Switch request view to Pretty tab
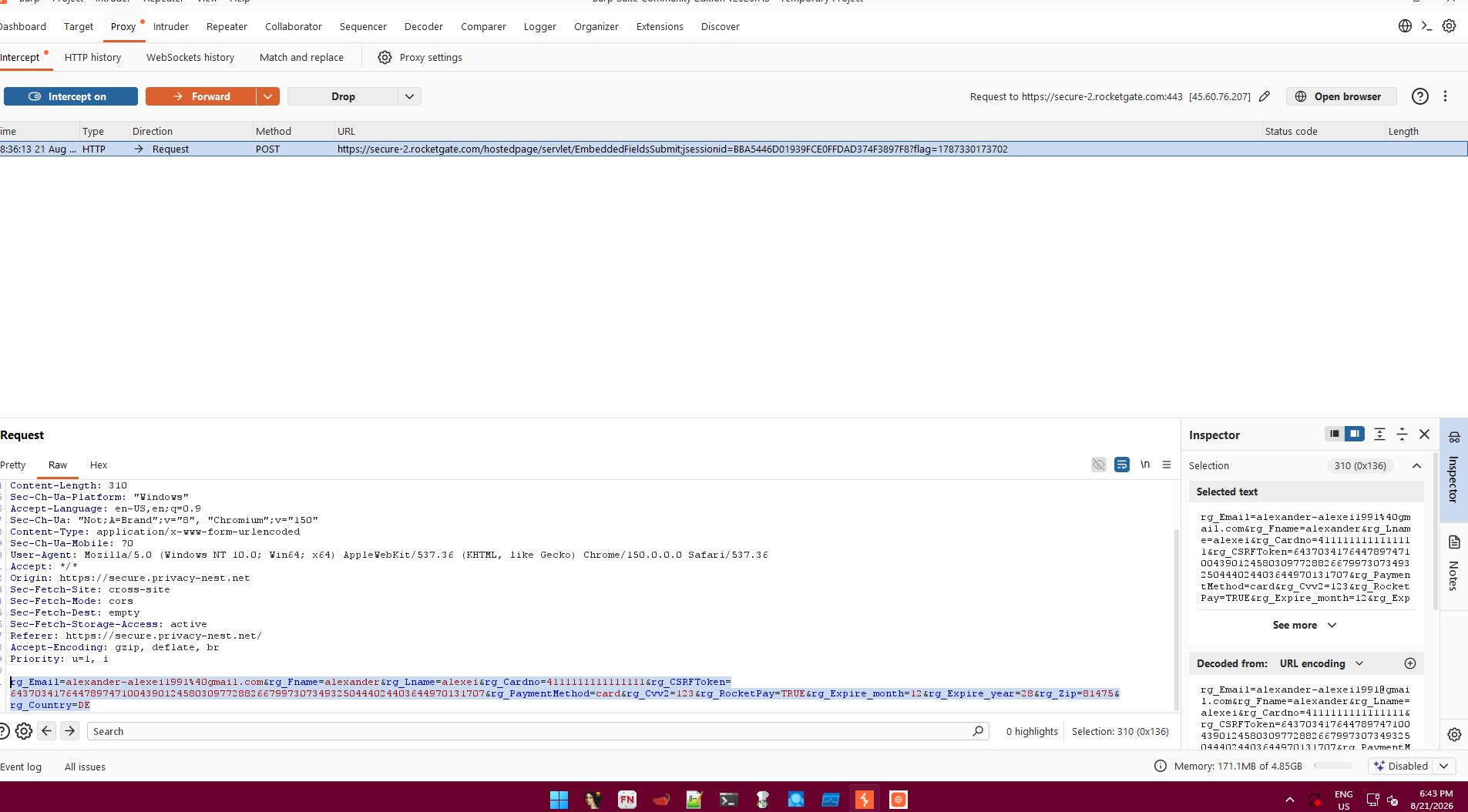This screenshot has height=812, width=1468. click(12, 465)
